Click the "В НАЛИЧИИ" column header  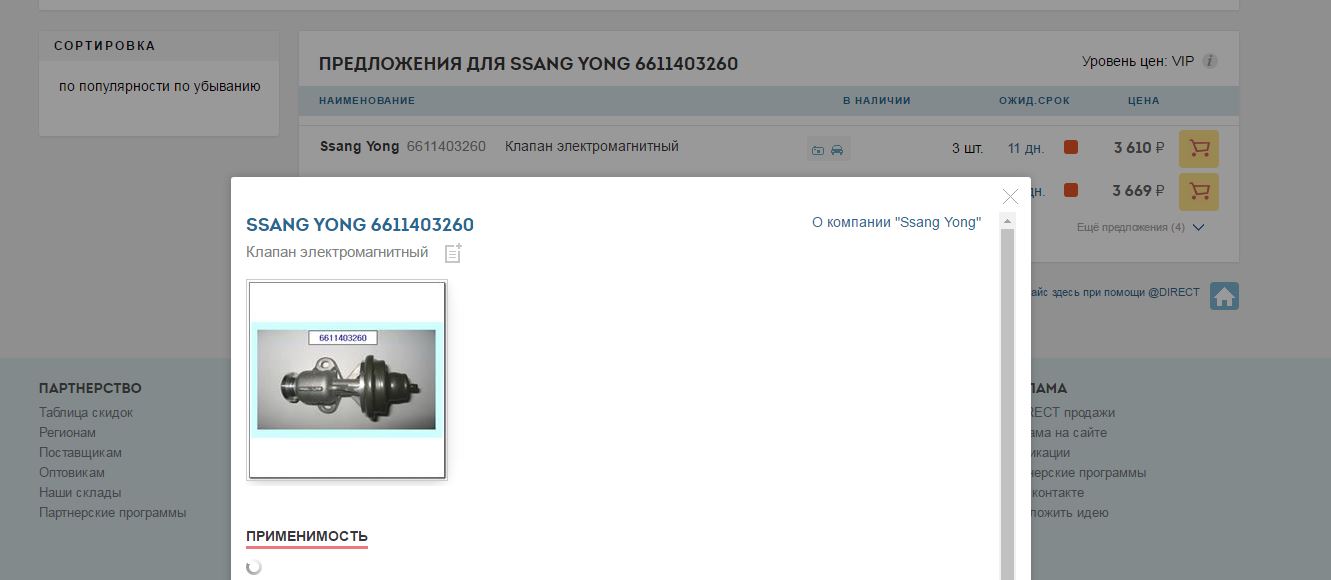pyautogui.click(x=877, y=100)
